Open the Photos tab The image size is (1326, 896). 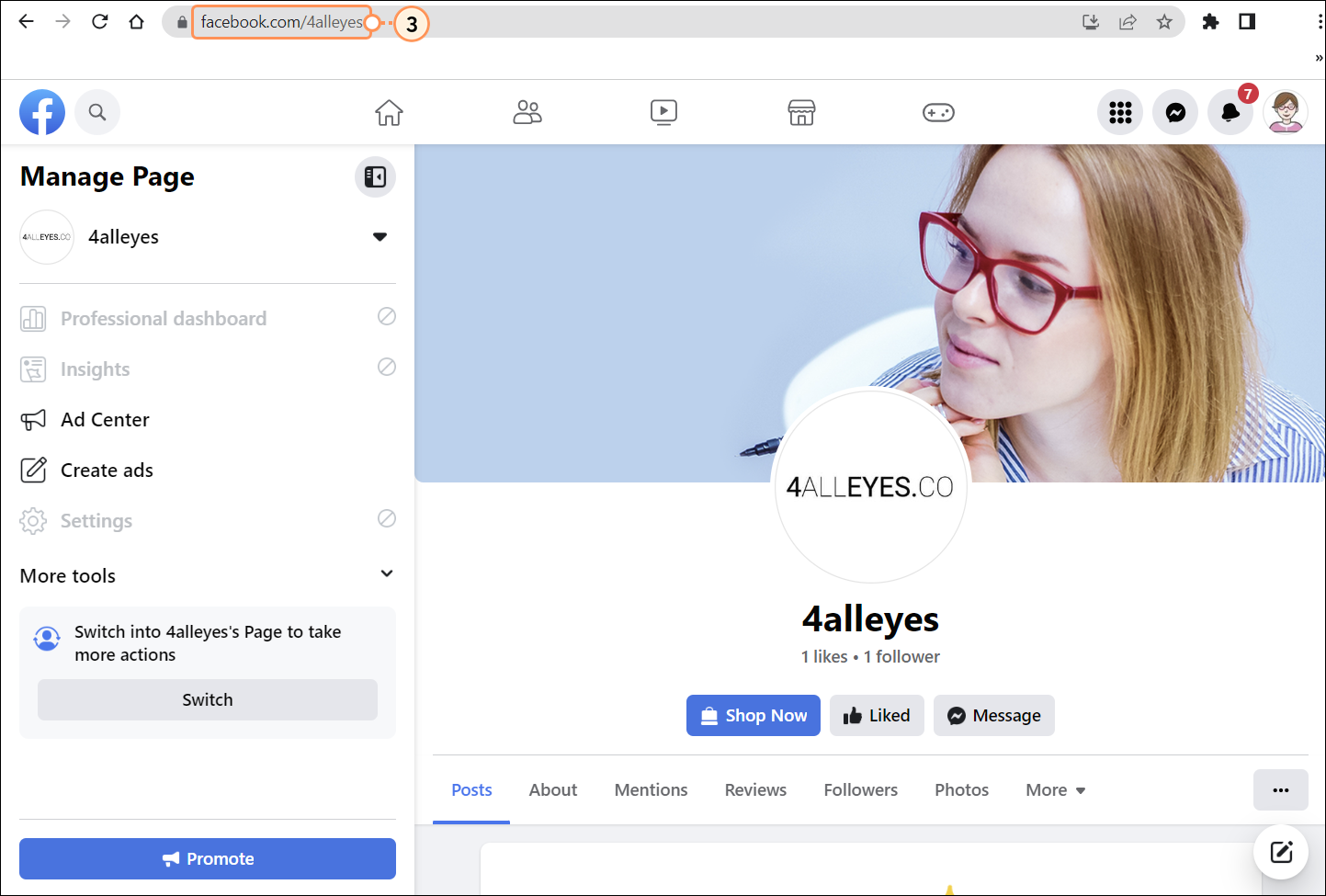point(962,790)
